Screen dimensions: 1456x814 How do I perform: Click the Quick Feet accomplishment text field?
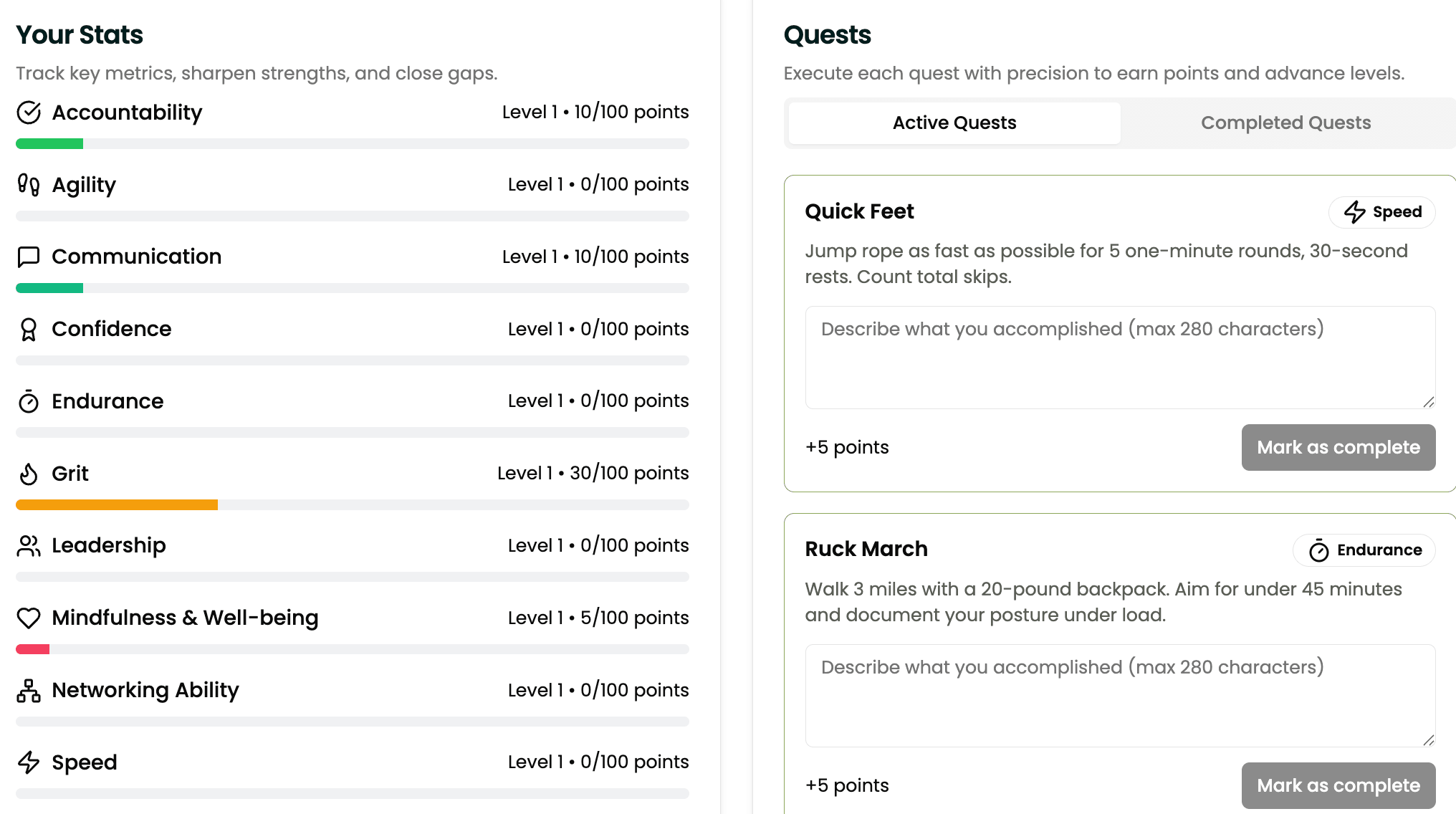coord(1120,358)
